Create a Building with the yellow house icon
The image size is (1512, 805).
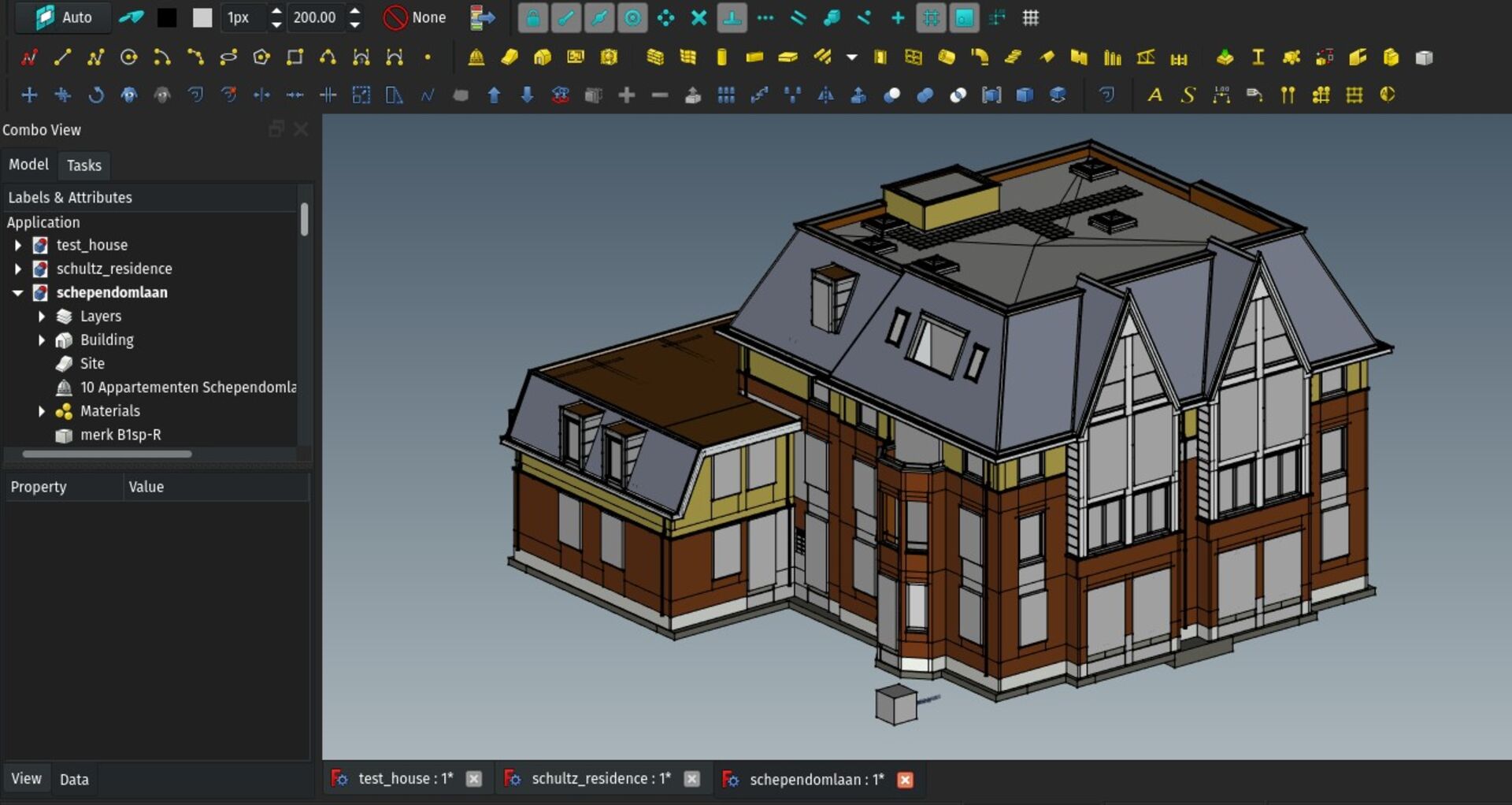(x=543, y=57)
